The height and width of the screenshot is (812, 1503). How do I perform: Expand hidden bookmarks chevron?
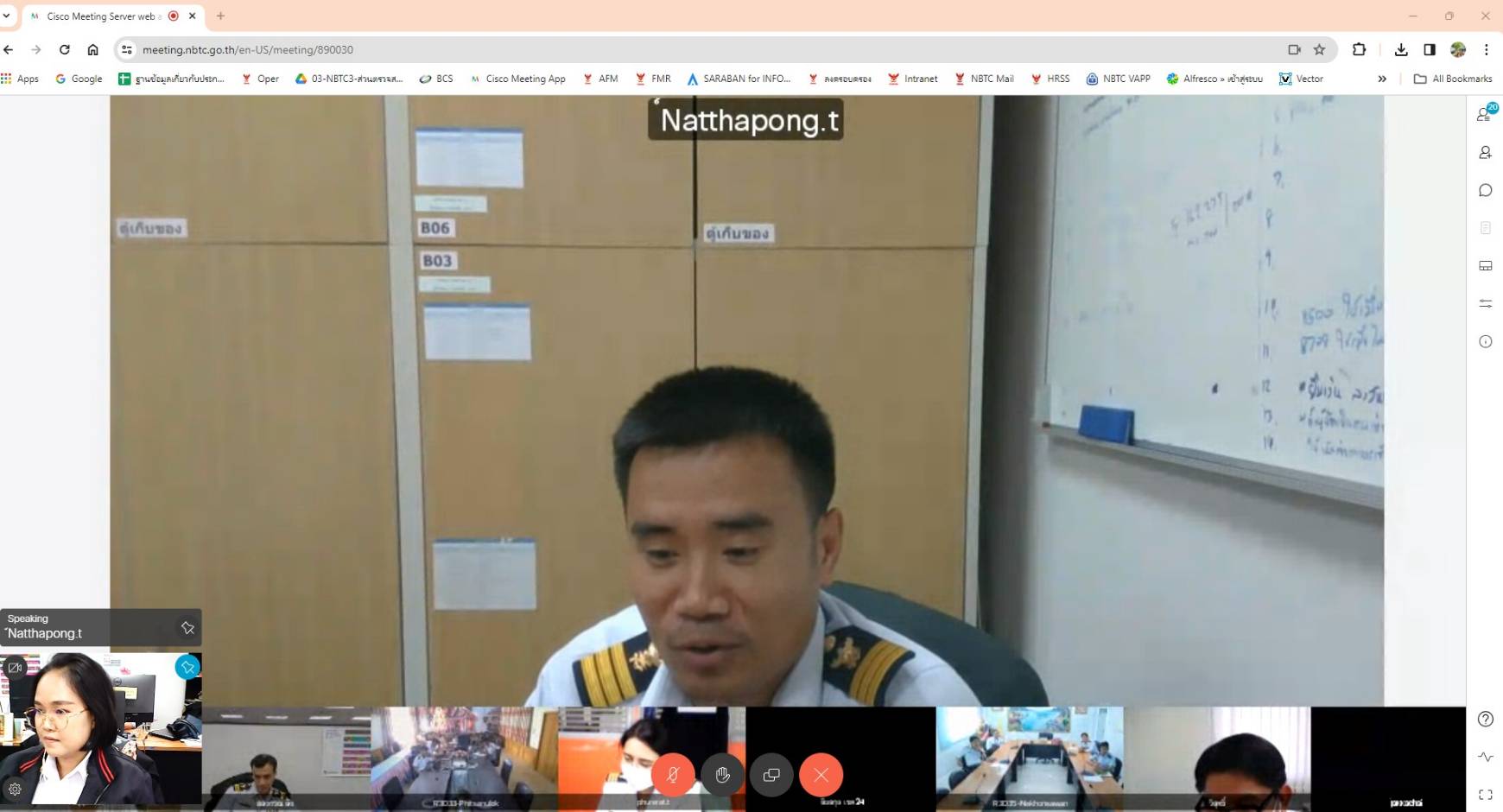1382,79
